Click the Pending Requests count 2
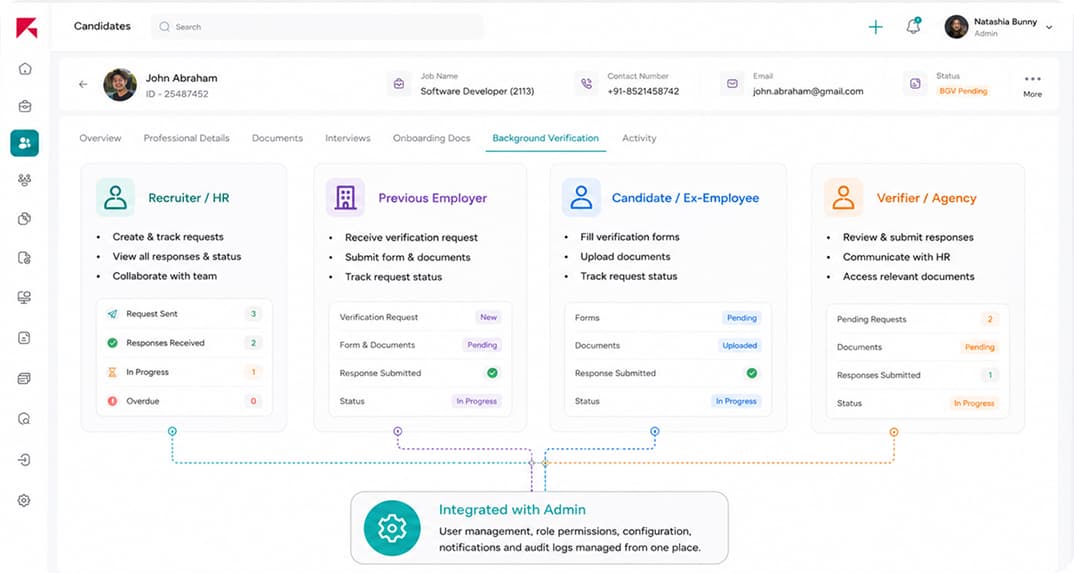 (990, 319)
